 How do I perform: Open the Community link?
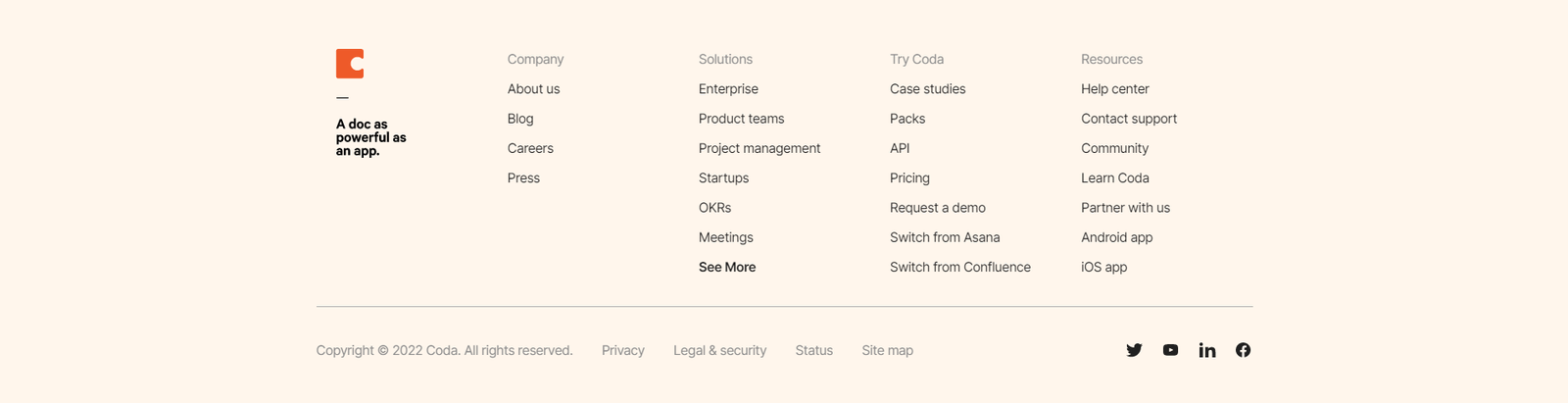1114,149
